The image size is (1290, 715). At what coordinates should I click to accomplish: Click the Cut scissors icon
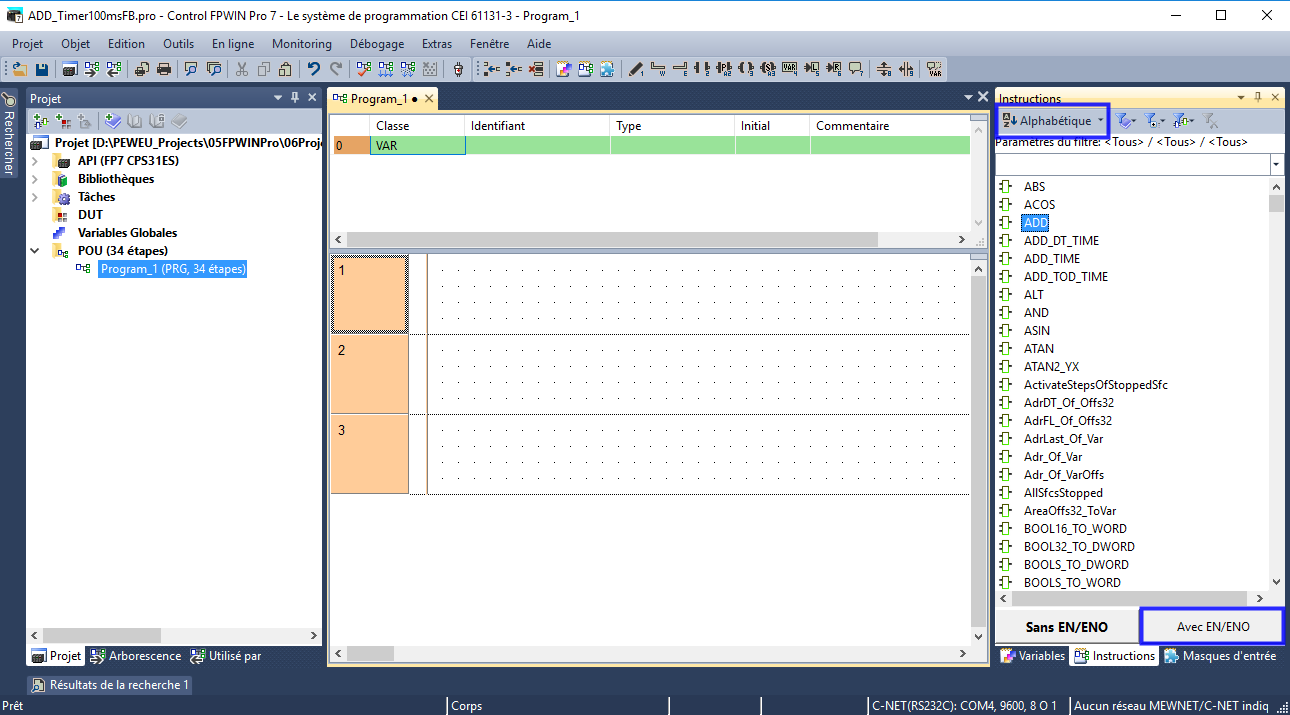pos(241,69)
